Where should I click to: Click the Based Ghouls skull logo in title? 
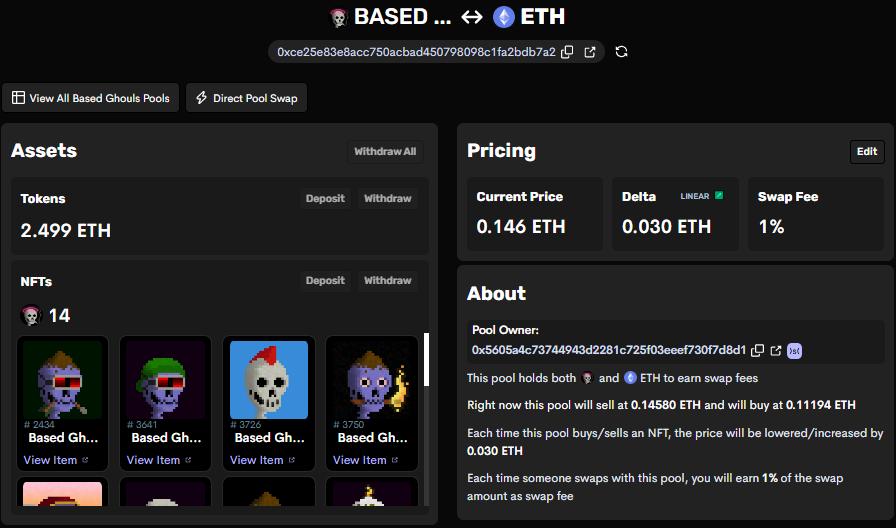tap(339, 18)
